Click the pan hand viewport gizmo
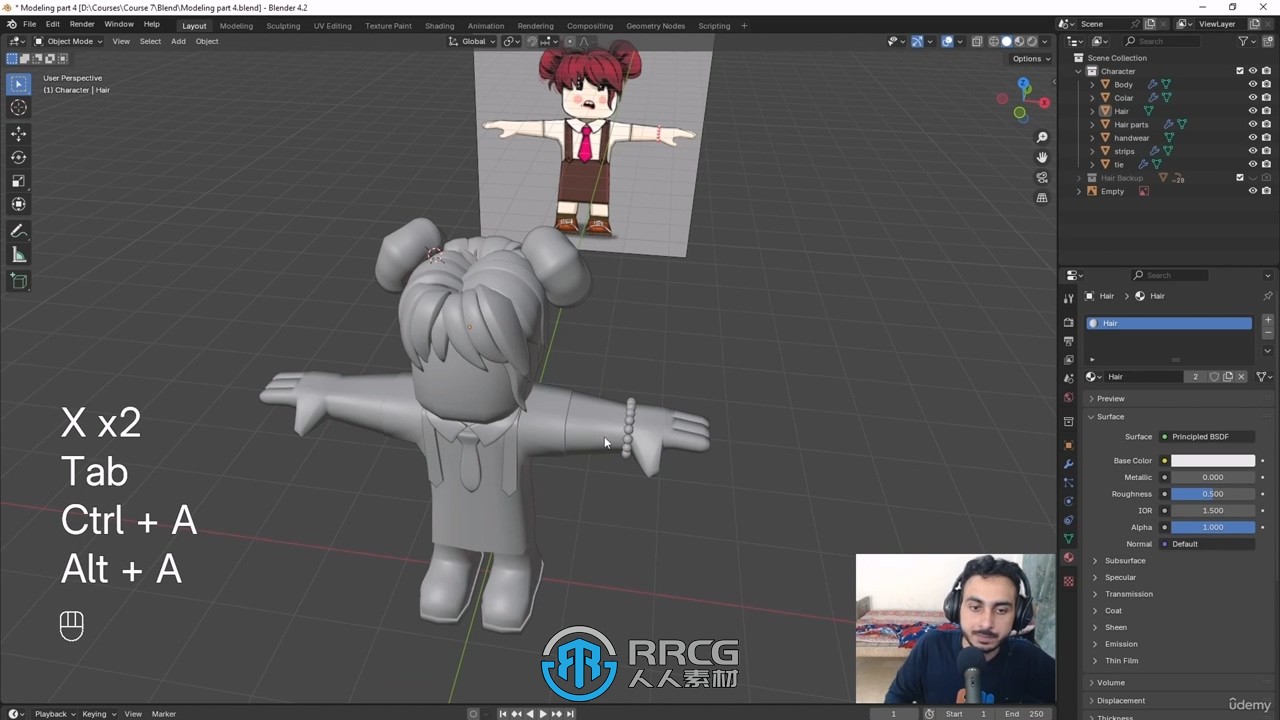Viewport: 1280px width, 720px height. click(x=1042, y=157)
